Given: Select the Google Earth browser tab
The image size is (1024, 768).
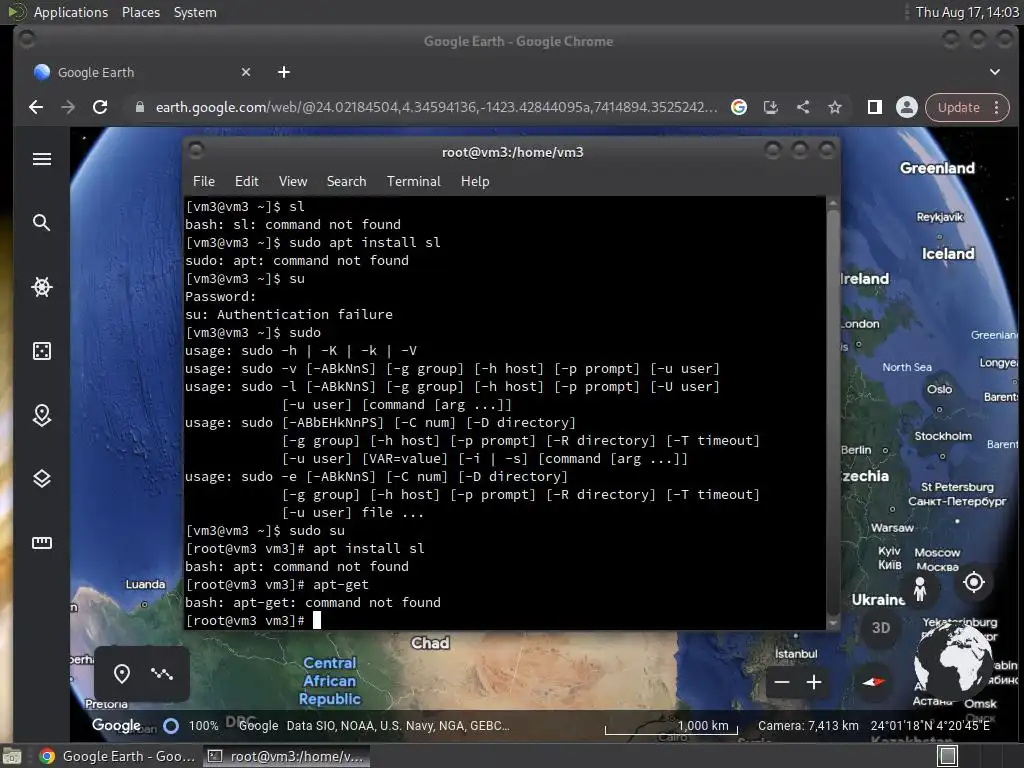Looking at the screenshot, I should (x=142, y=72).
